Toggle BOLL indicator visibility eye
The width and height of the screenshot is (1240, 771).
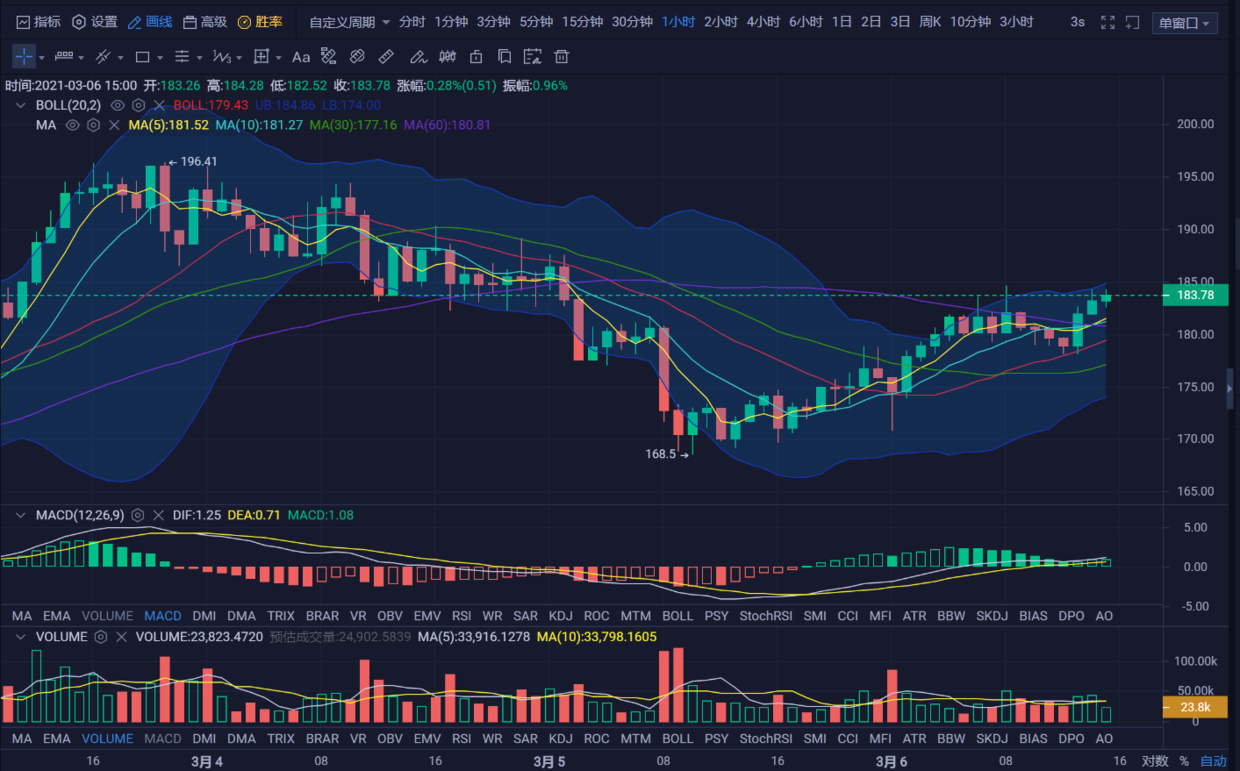(x=118, y=105)
